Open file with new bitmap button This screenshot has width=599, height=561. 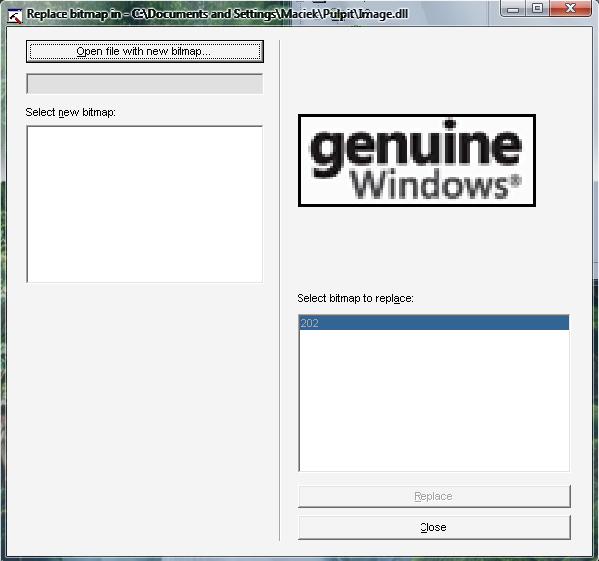[x=145, y=51]
